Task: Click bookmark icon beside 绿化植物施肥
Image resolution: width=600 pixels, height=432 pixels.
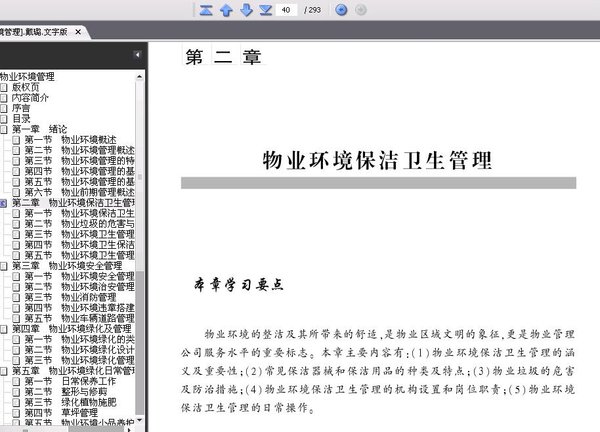Action: click(16, 403)
